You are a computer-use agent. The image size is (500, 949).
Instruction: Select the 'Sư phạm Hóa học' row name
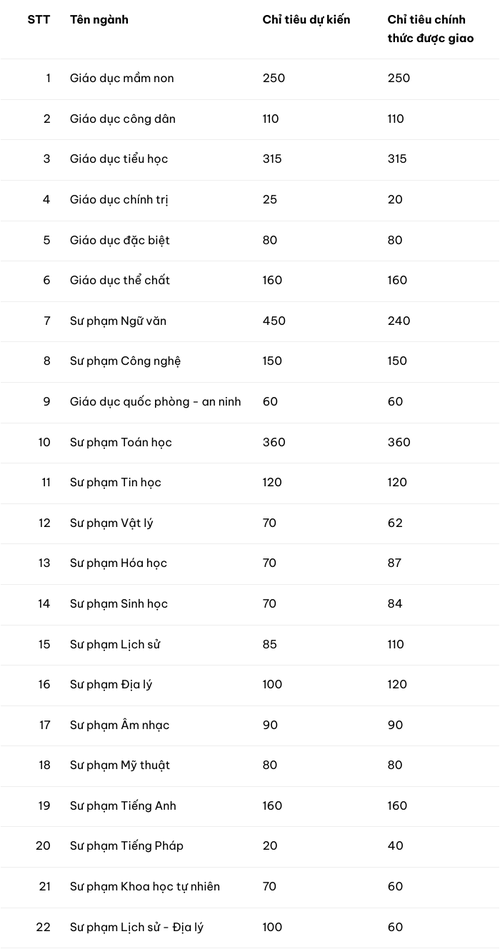click(119, 563)
